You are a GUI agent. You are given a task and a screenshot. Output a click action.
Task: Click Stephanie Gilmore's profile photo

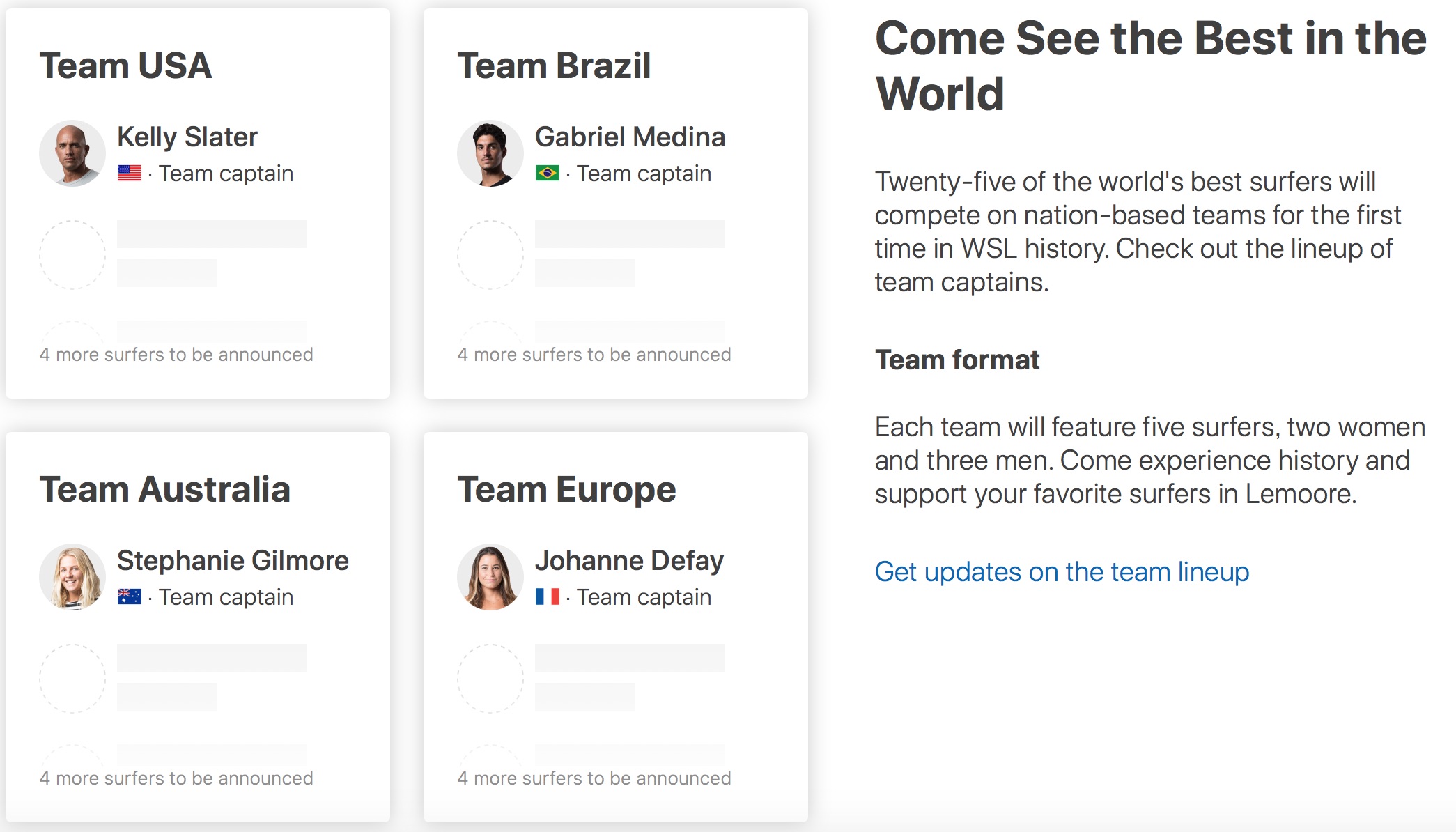pyautogui.click(x=72, y=577)
